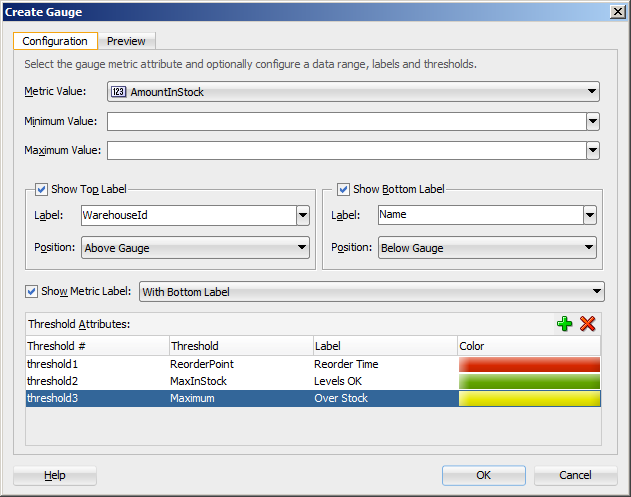
Task: Open Help for the gauge dialog
Action: [x=55, y=475]
